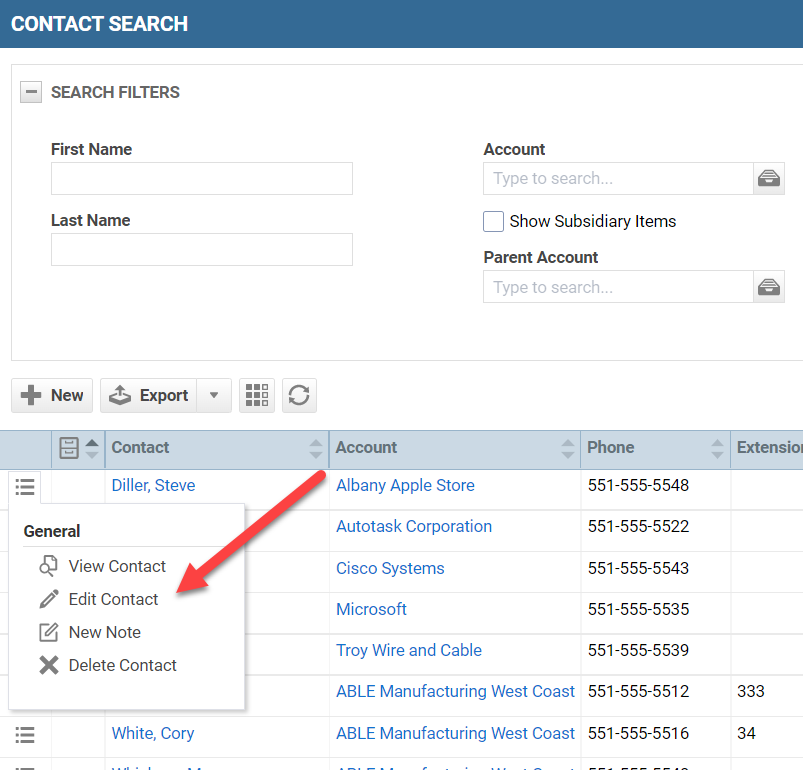Click phone number 551-555-5516
This screenshot has height=770, width=803.
click(638, 733)
